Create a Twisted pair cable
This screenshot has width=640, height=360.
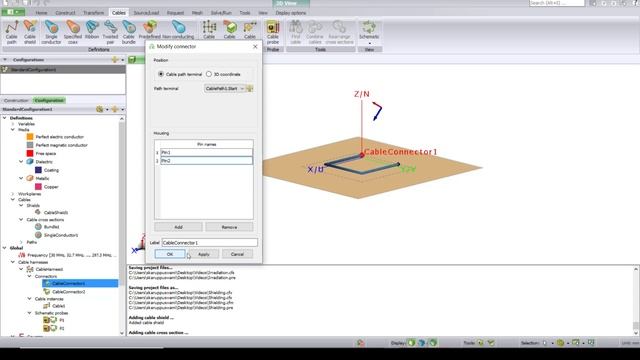110,32
